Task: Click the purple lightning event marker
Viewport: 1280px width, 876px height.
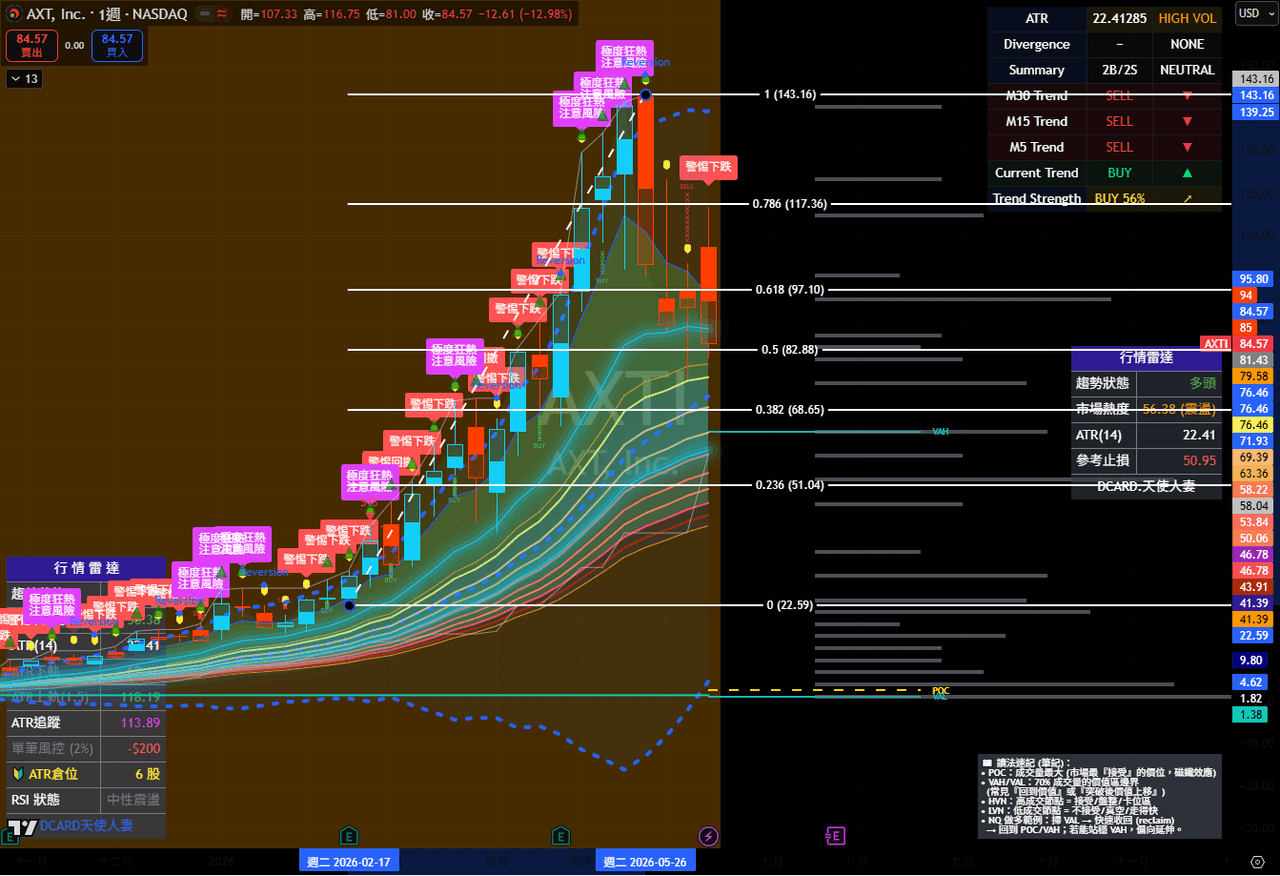Action: [708, 836]
